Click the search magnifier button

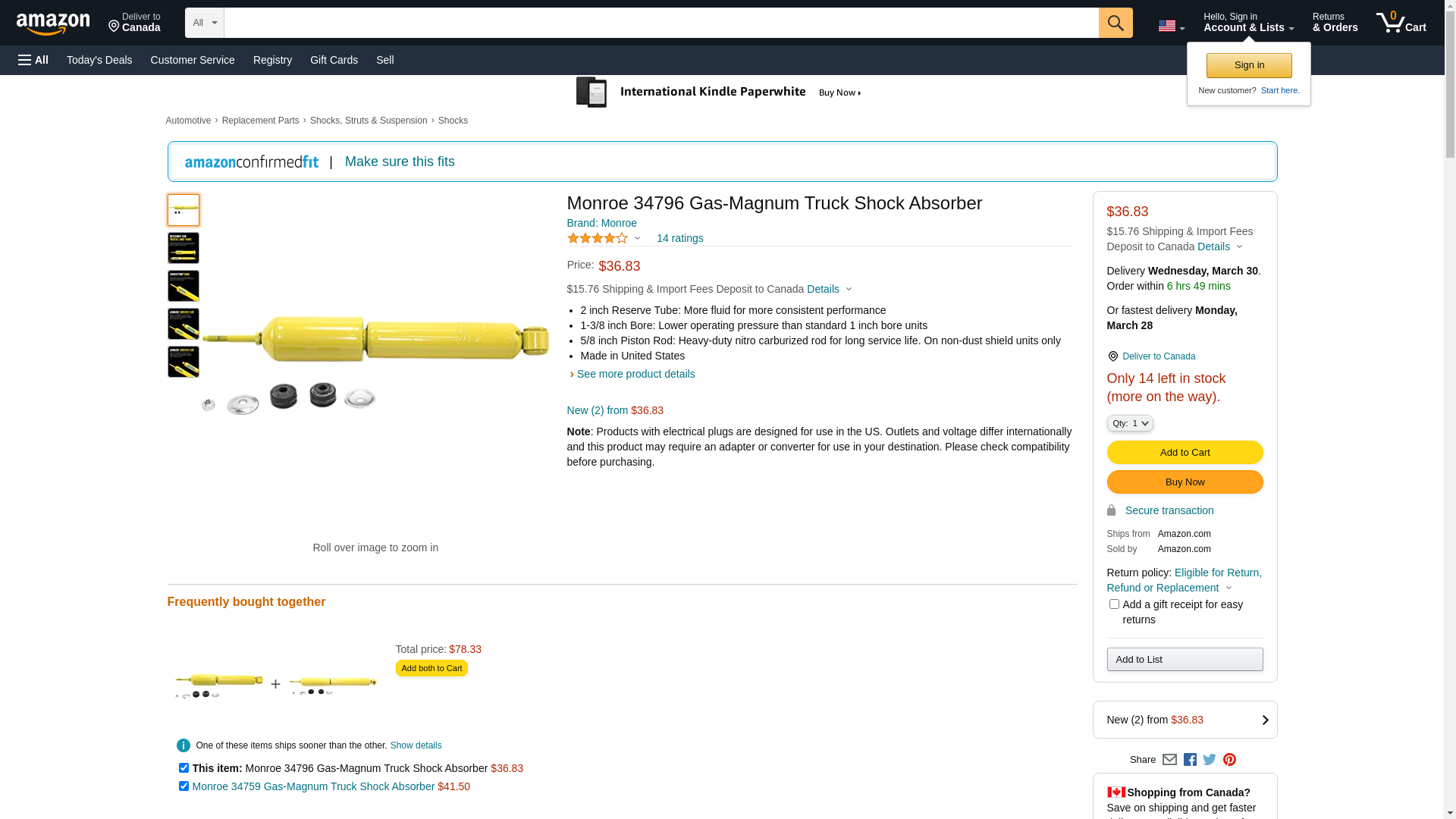(1116, 23)
